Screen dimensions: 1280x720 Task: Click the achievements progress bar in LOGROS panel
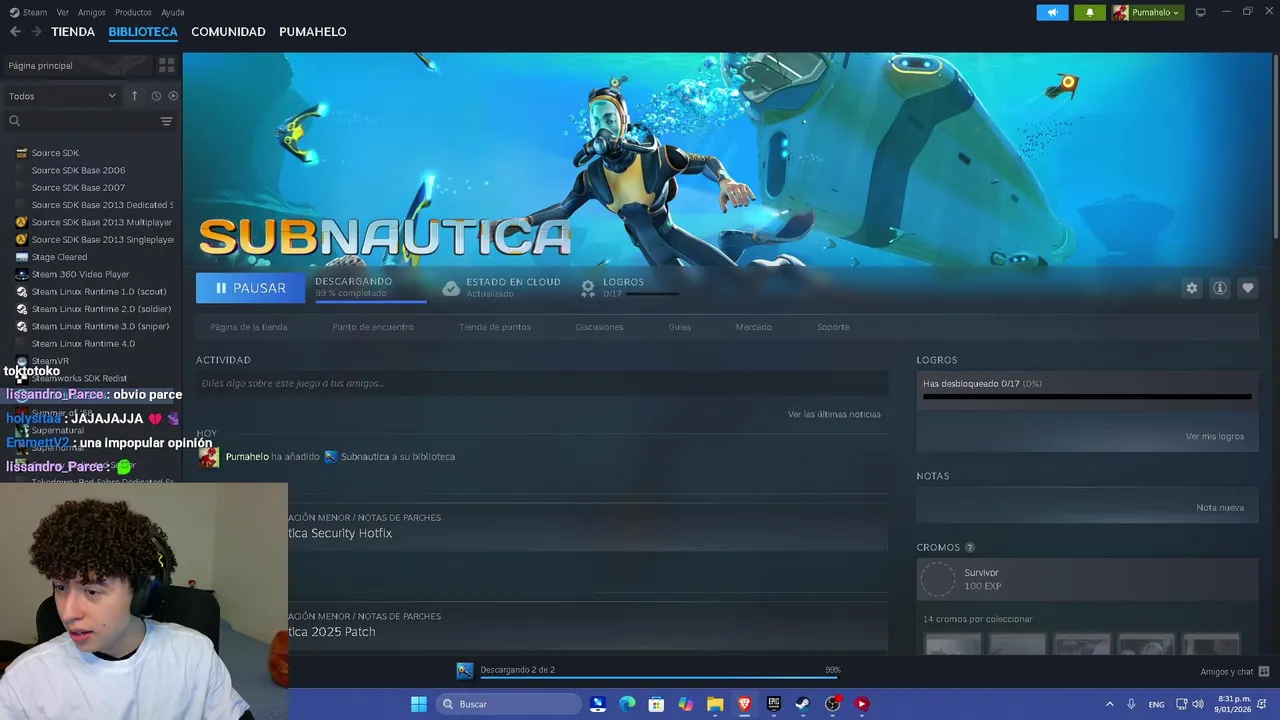pos(1087,397)
